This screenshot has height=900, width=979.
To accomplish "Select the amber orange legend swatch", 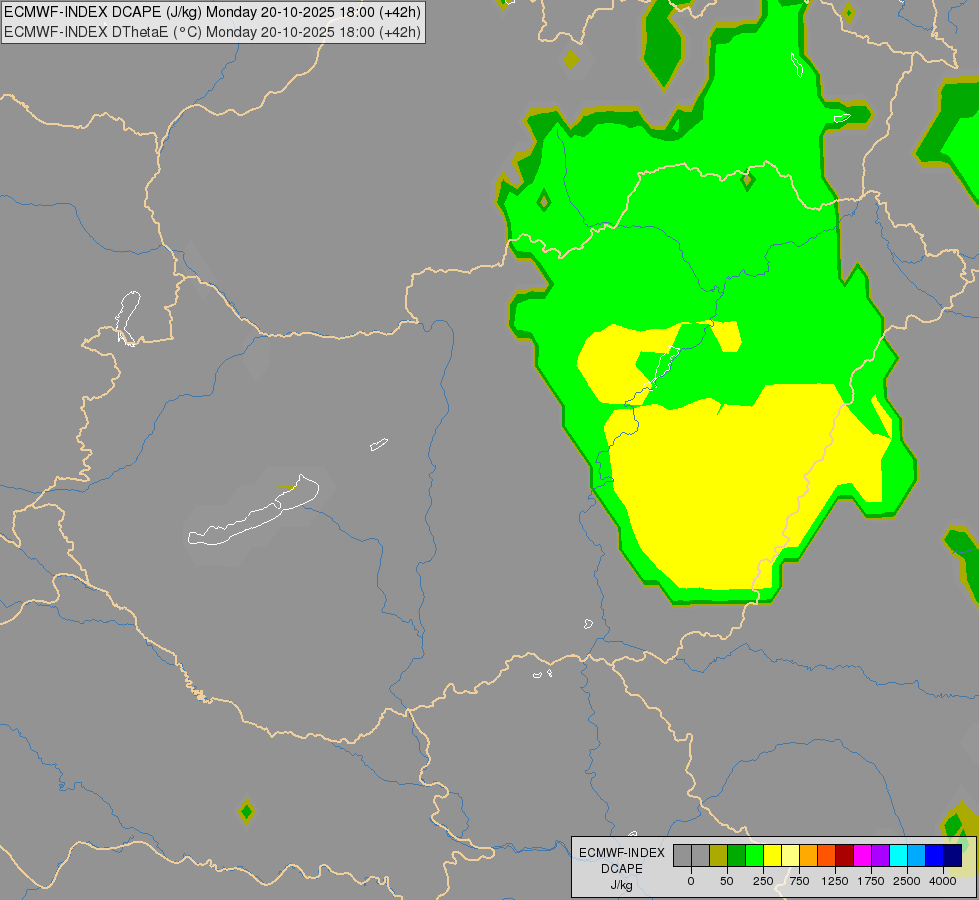I will pyautogui.click(x=809, y=855).
